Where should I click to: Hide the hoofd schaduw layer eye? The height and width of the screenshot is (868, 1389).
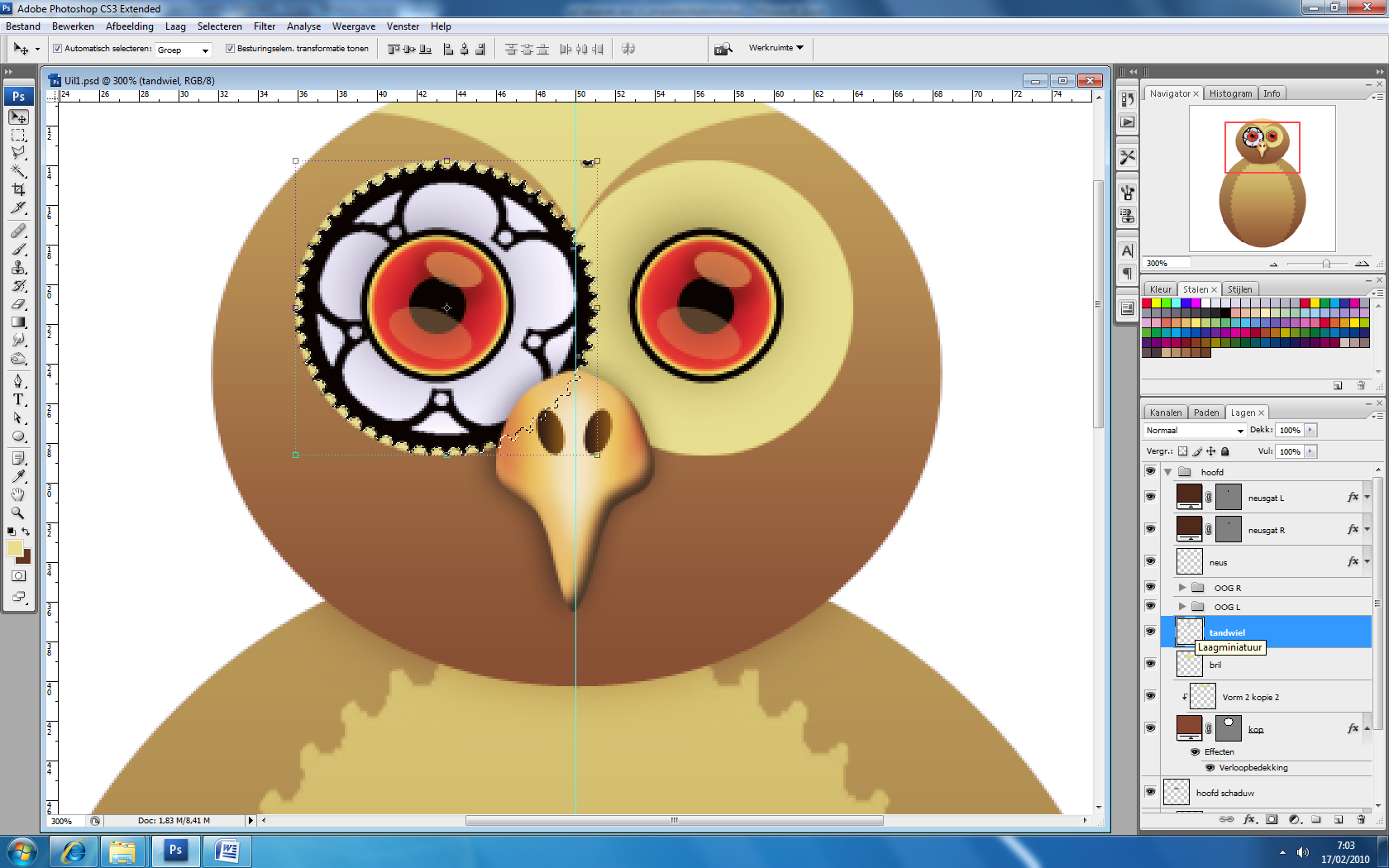[x=1150, y=792]
